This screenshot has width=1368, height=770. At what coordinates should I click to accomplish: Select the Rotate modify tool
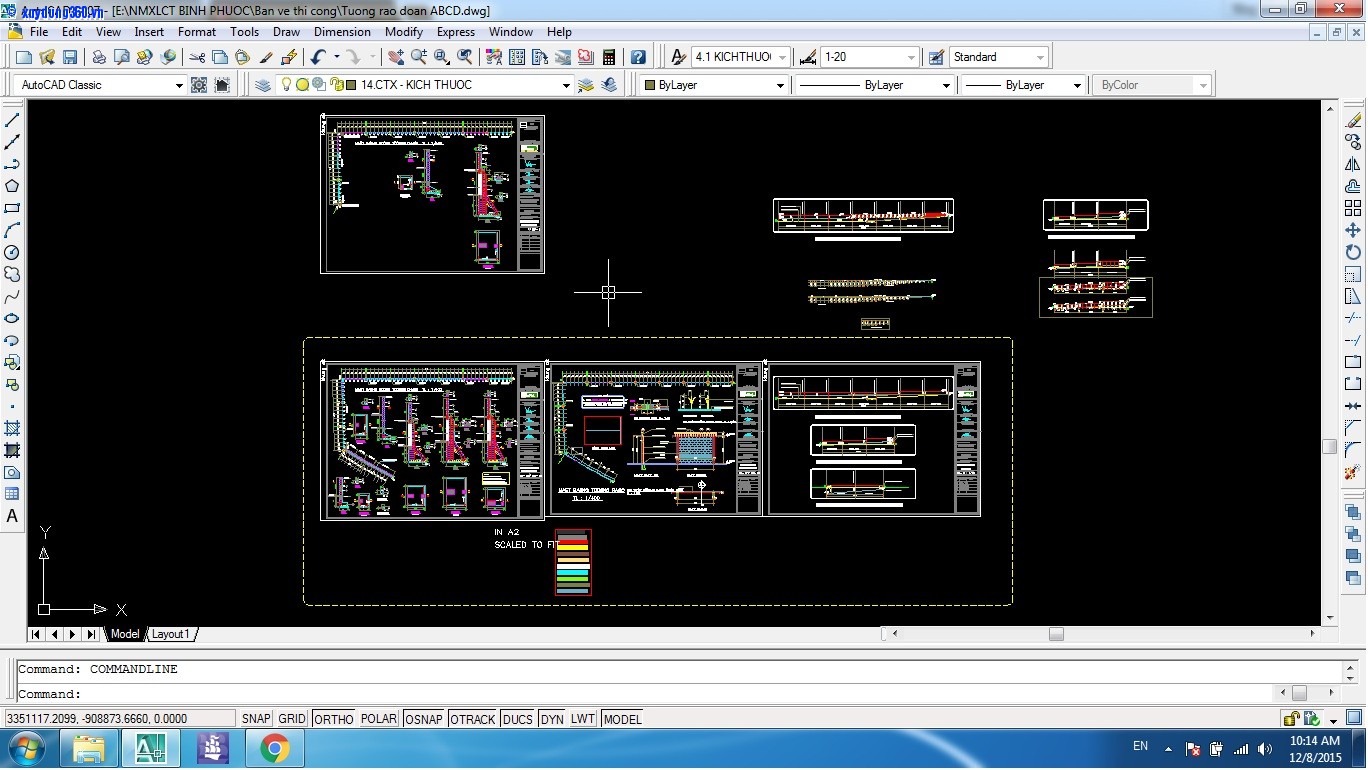(1353, 252)
